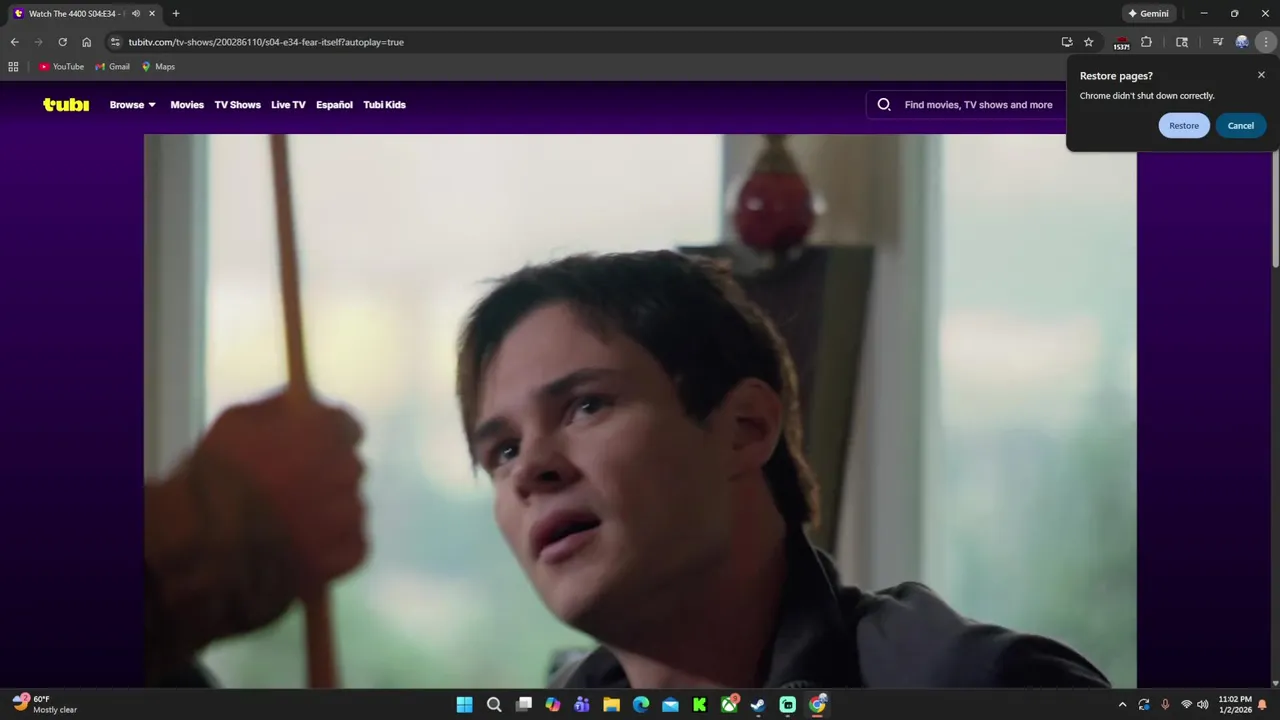
Task: Open Steam from the taskbar
Action: click(758, 705)
